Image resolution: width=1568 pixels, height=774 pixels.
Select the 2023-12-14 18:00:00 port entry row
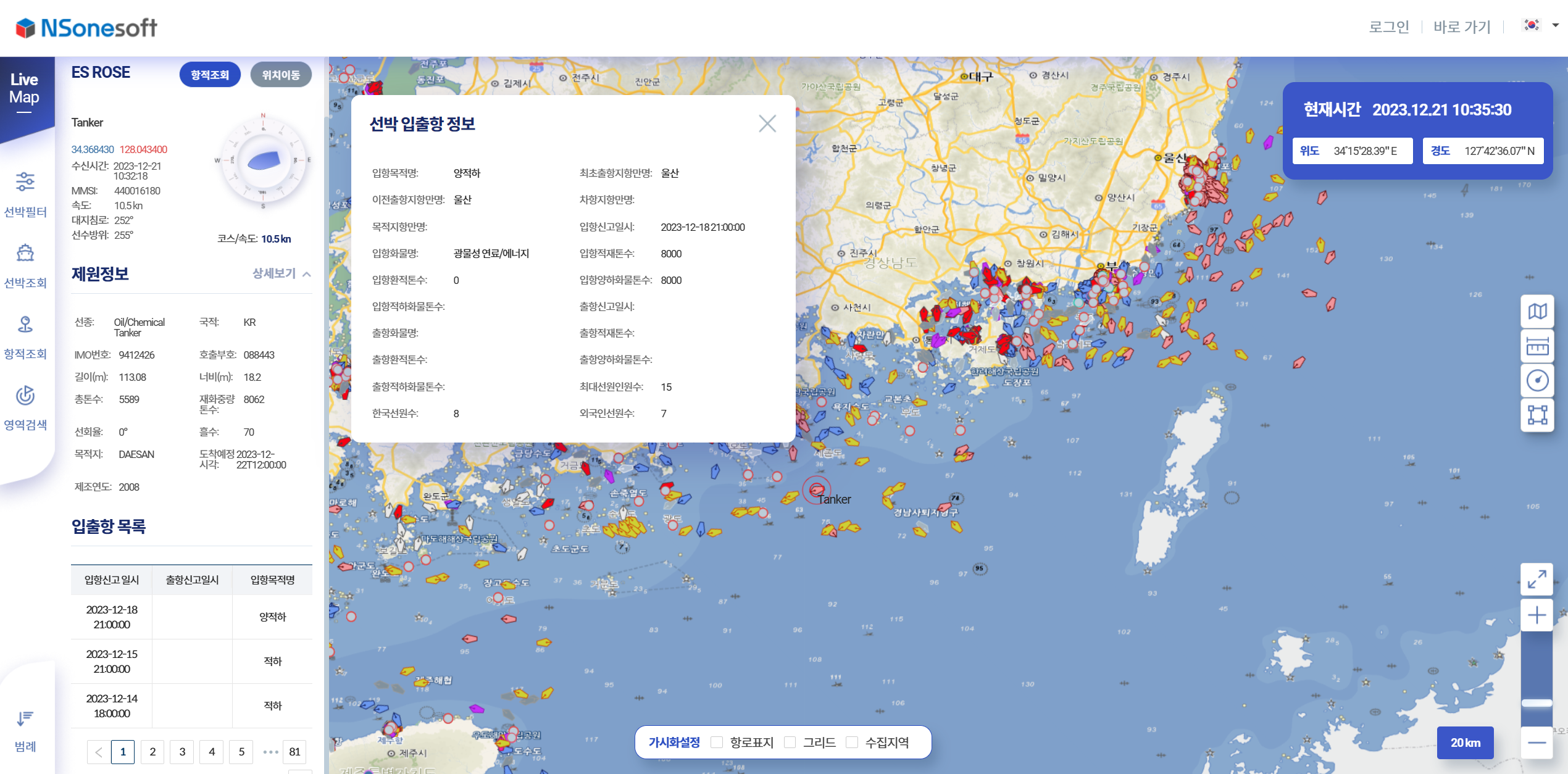[x=191, y=705]
